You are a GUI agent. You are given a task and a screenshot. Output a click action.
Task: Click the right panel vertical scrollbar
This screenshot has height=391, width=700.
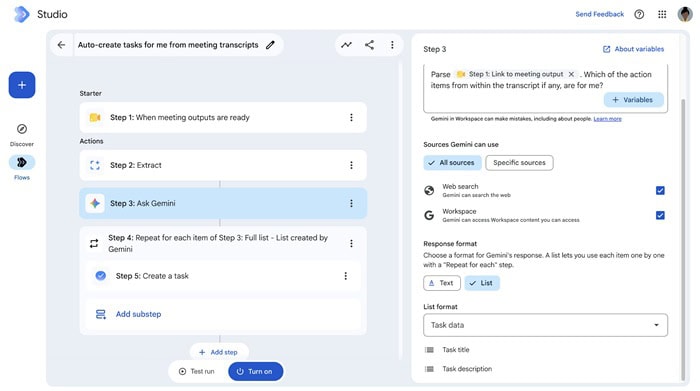click(x=683, y=239)
